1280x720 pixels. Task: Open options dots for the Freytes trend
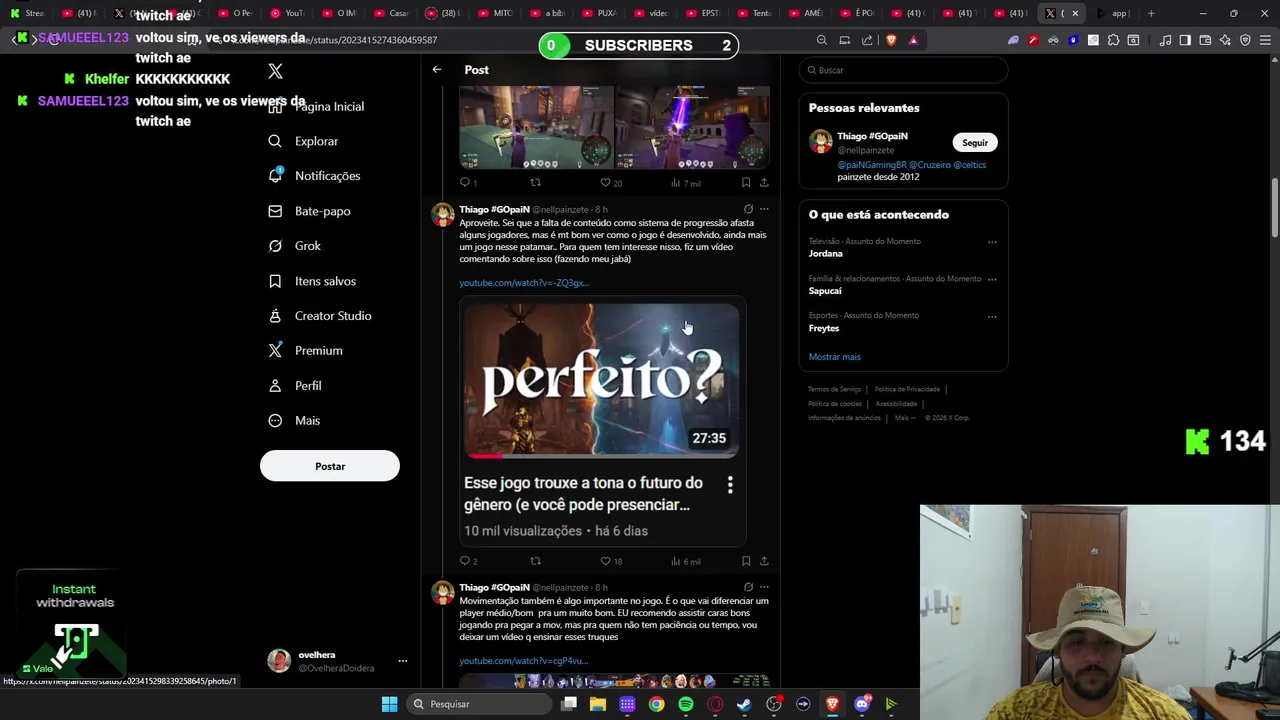pyautogui.click(x=992, y=316)
